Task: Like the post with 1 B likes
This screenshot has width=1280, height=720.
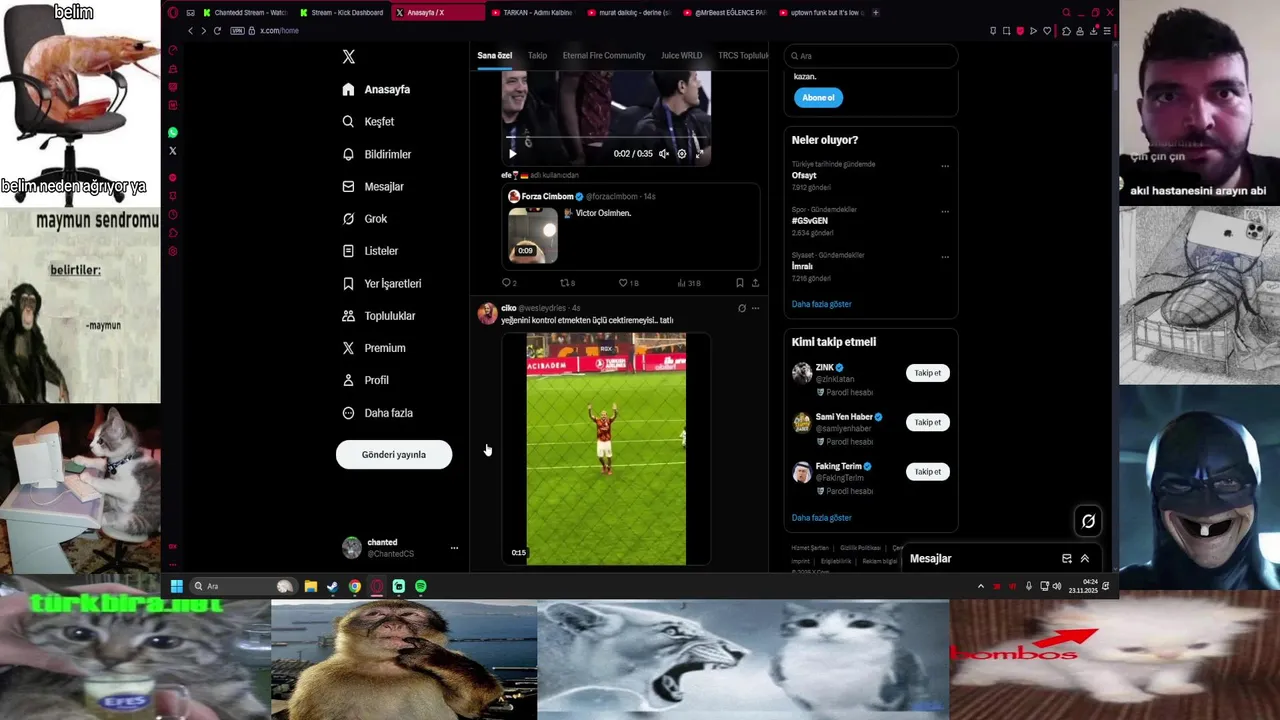Action: click(627, 283)
